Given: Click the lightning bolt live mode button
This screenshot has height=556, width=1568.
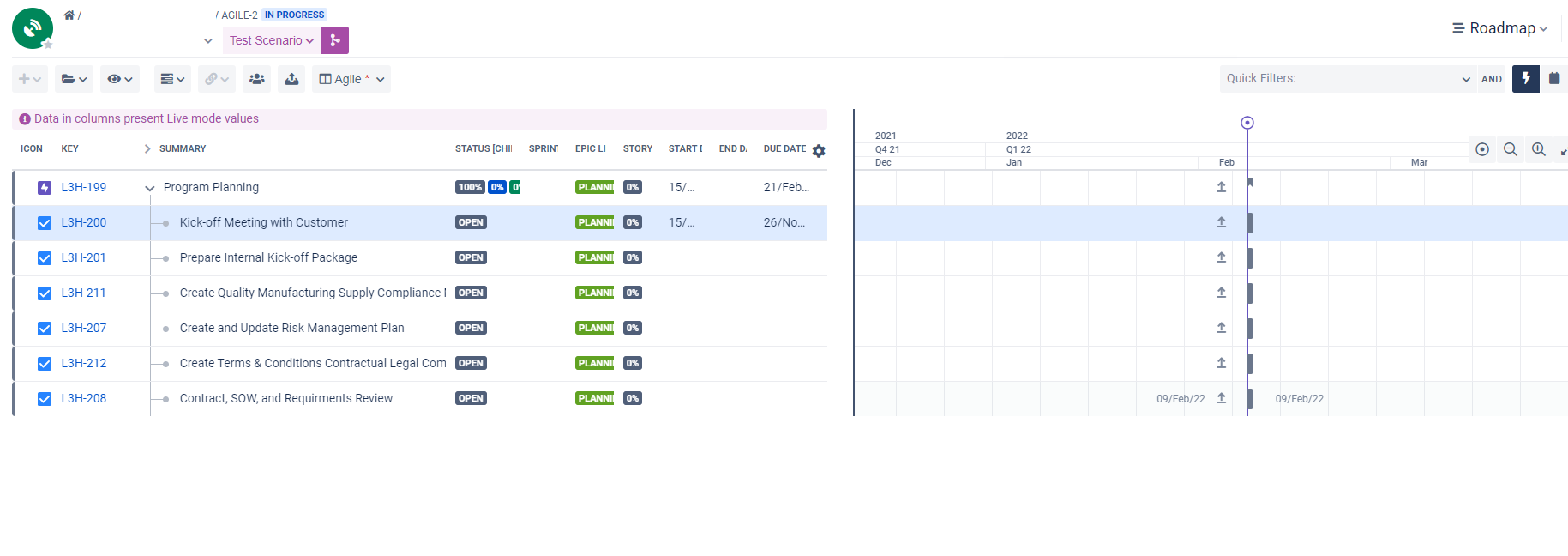Looking at the screenshot, I should tap(1526, 79).
